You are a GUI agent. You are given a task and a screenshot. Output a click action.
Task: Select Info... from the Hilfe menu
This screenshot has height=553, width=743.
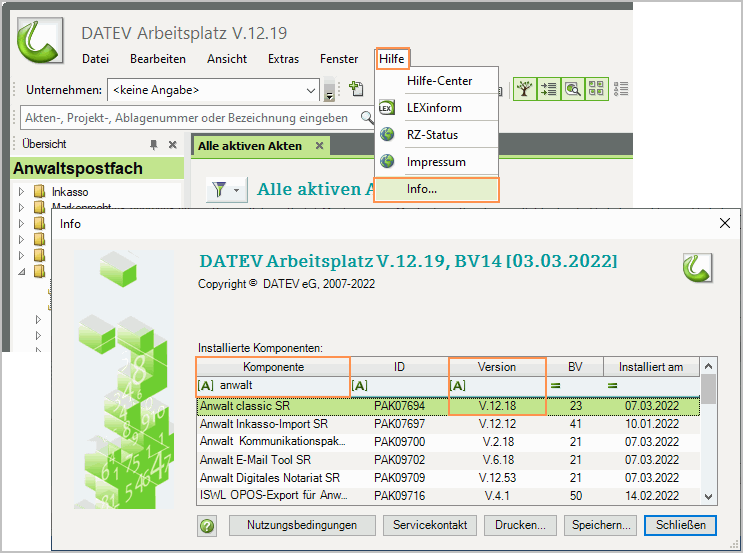[422, 189]
